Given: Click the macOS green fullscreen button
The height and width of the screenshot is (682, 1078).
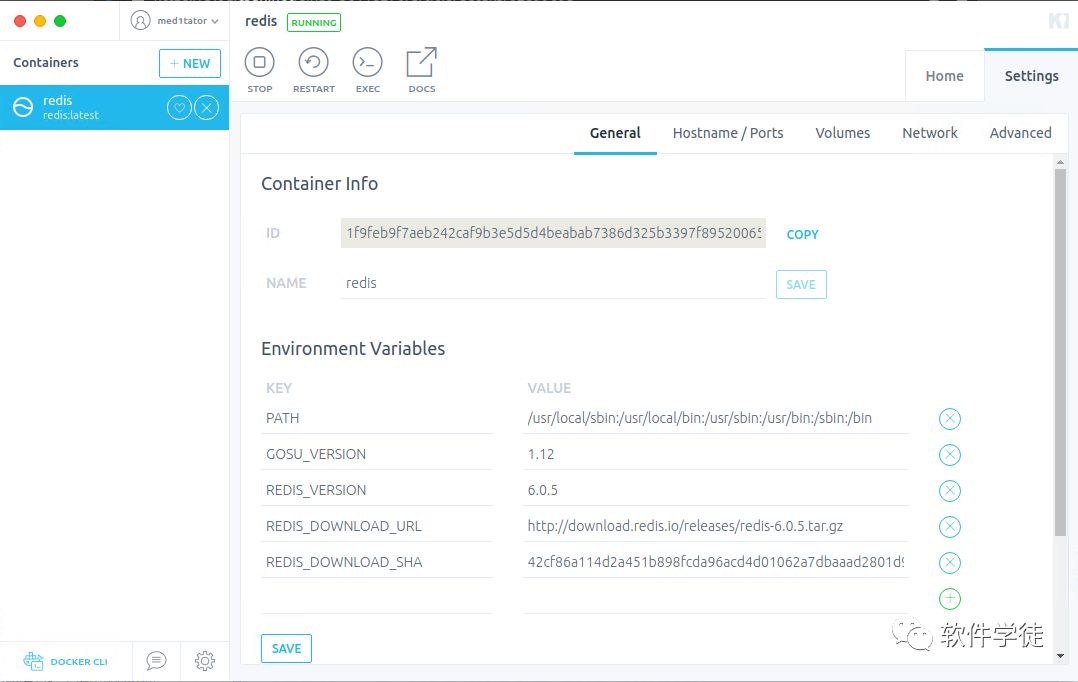Looking at the screenshot, I should (60, 21).
